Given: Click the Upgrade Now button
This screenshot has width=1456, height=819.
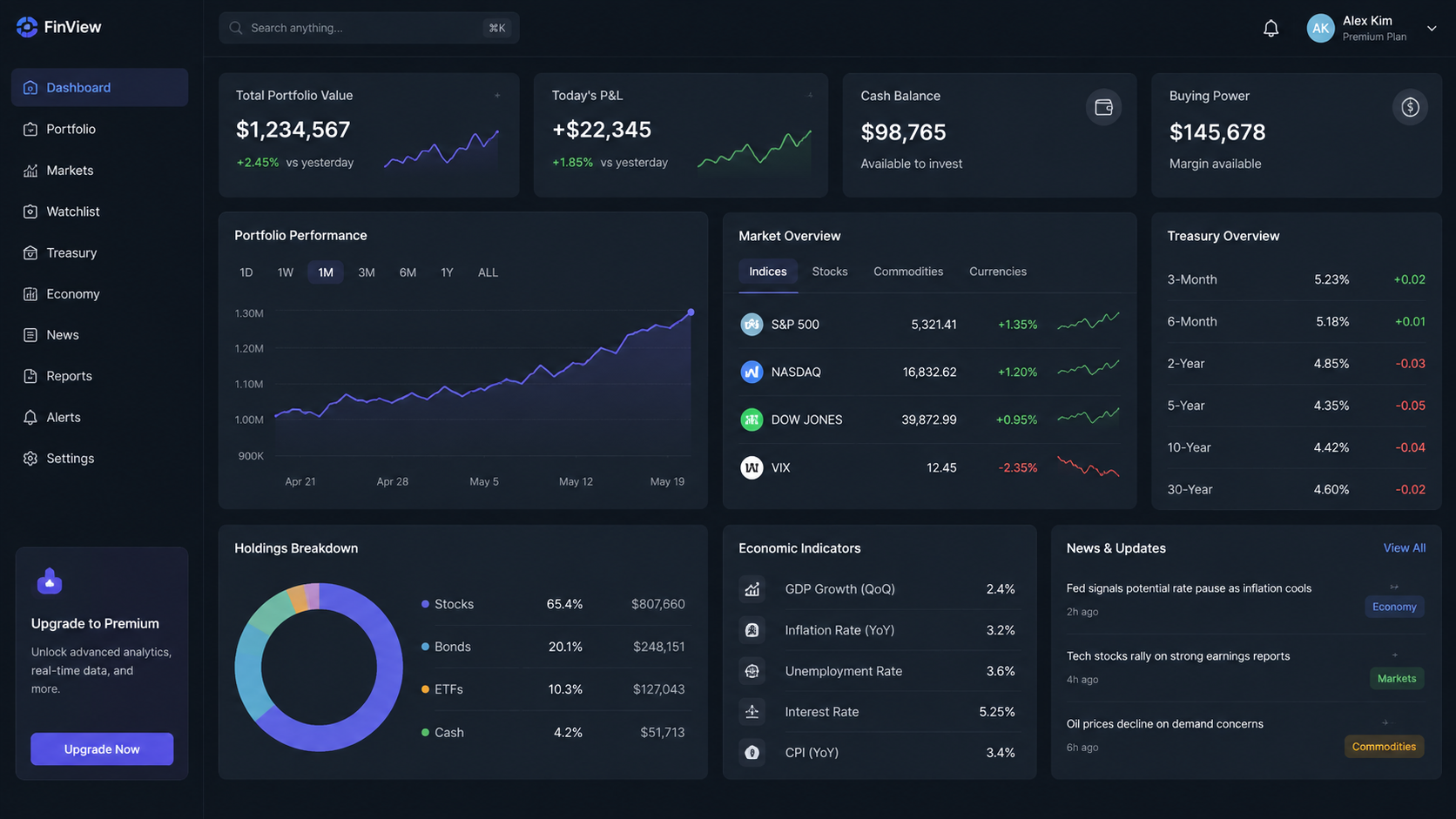Looking at the screenshot, I should coord(102,749).
